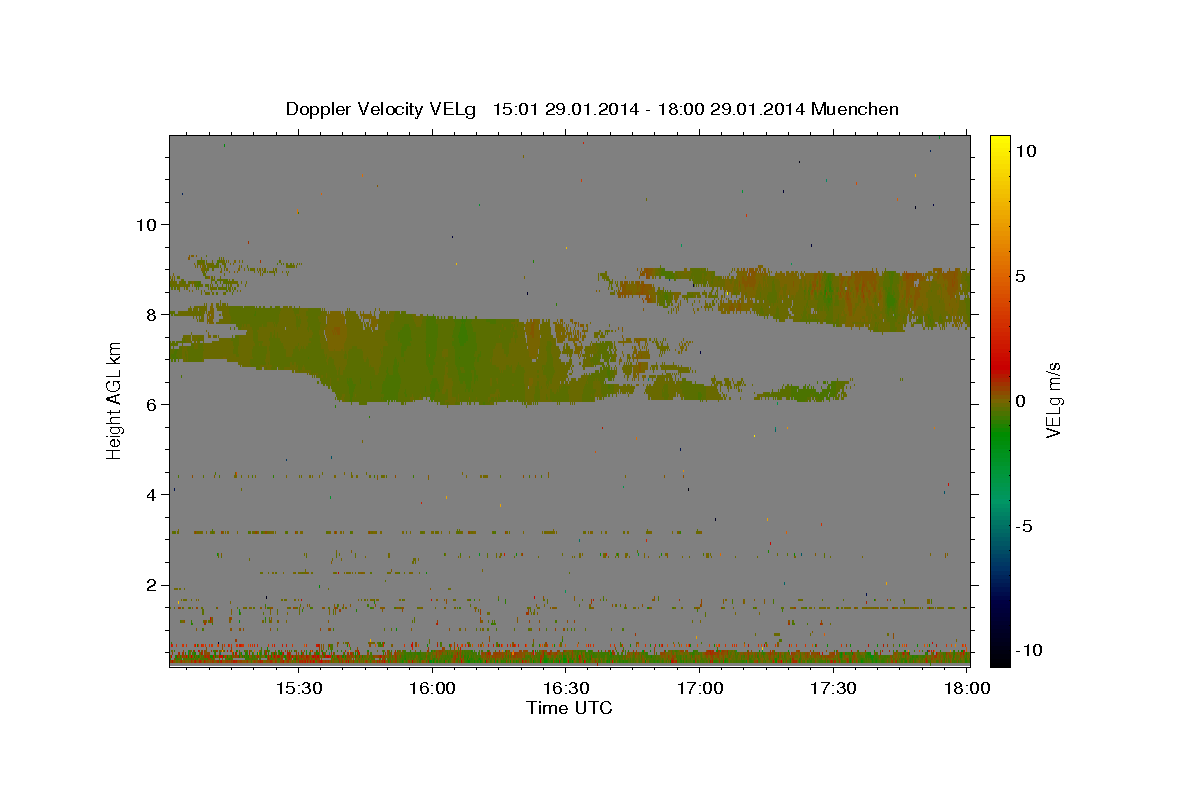The image size is (1200, 800).
Task: Click the colorbar value 0 label
Action: pyautogui.click(x=1020, y=401)
